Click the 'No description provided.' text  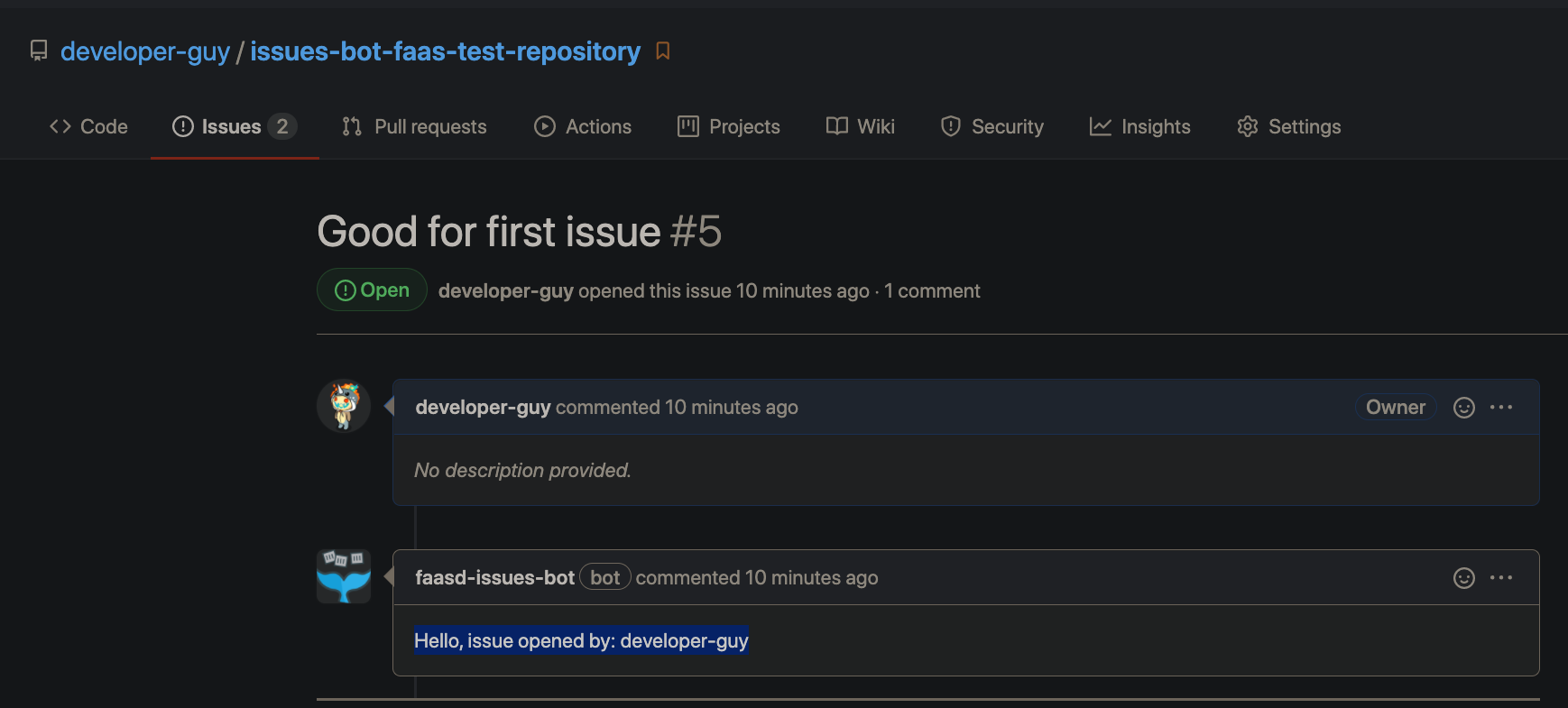pos(522,470)
